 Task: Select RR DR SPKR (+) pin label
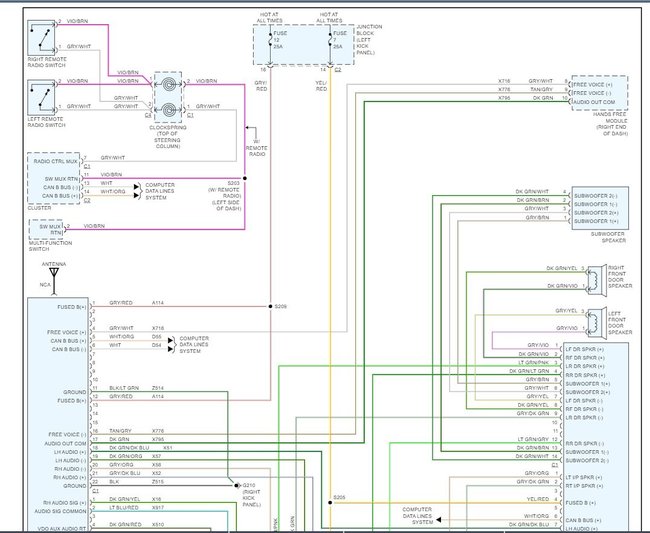[x=585, y=375]
